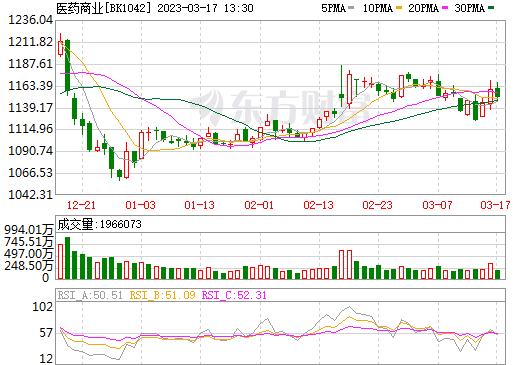Select the 12-21 date axis label
This screenshot has width=520, height=365.
click(x=81, y=205)
